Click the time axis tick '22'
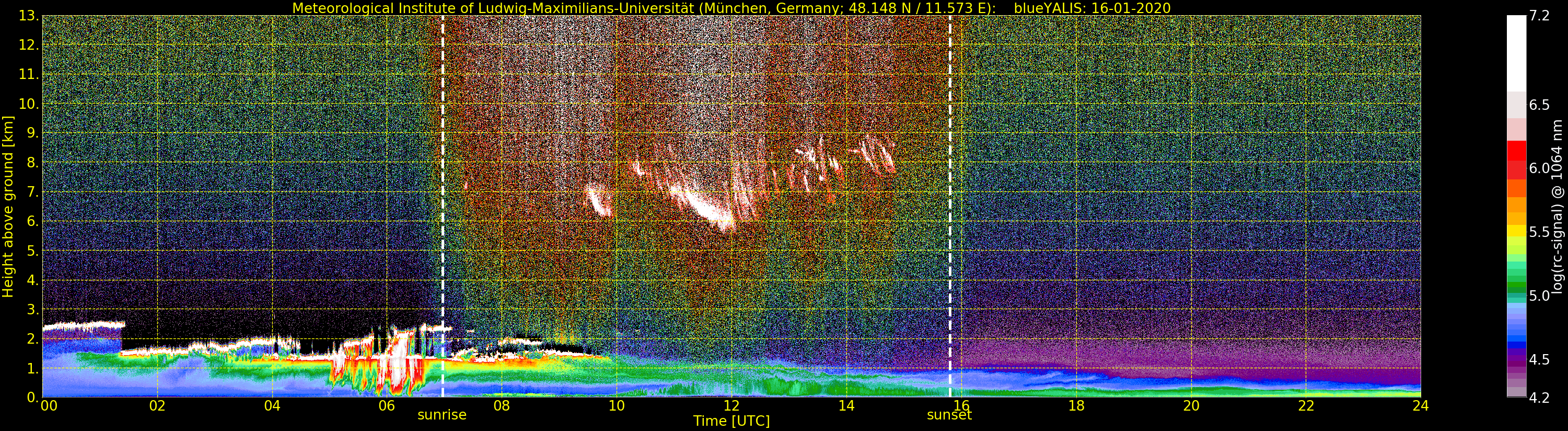 click(1306, 405)
